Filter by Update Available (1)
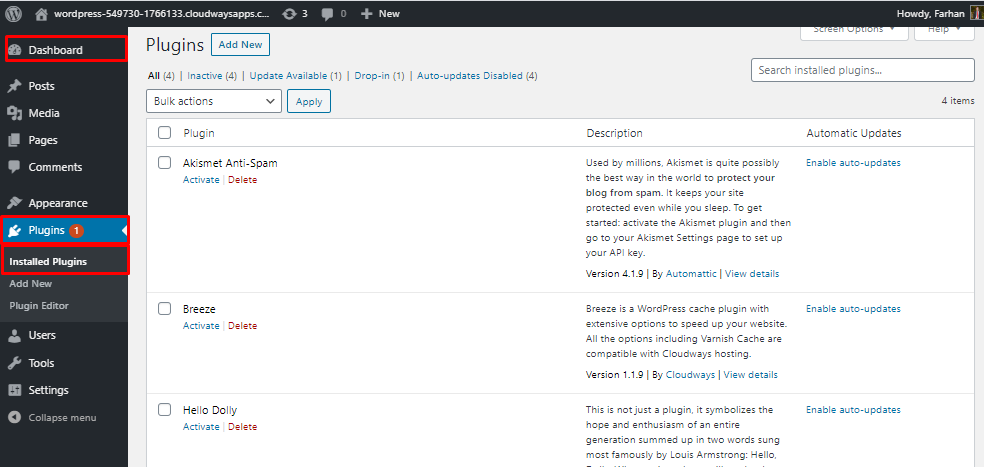This screenshot has width=984, height=467. coord(296,75)
